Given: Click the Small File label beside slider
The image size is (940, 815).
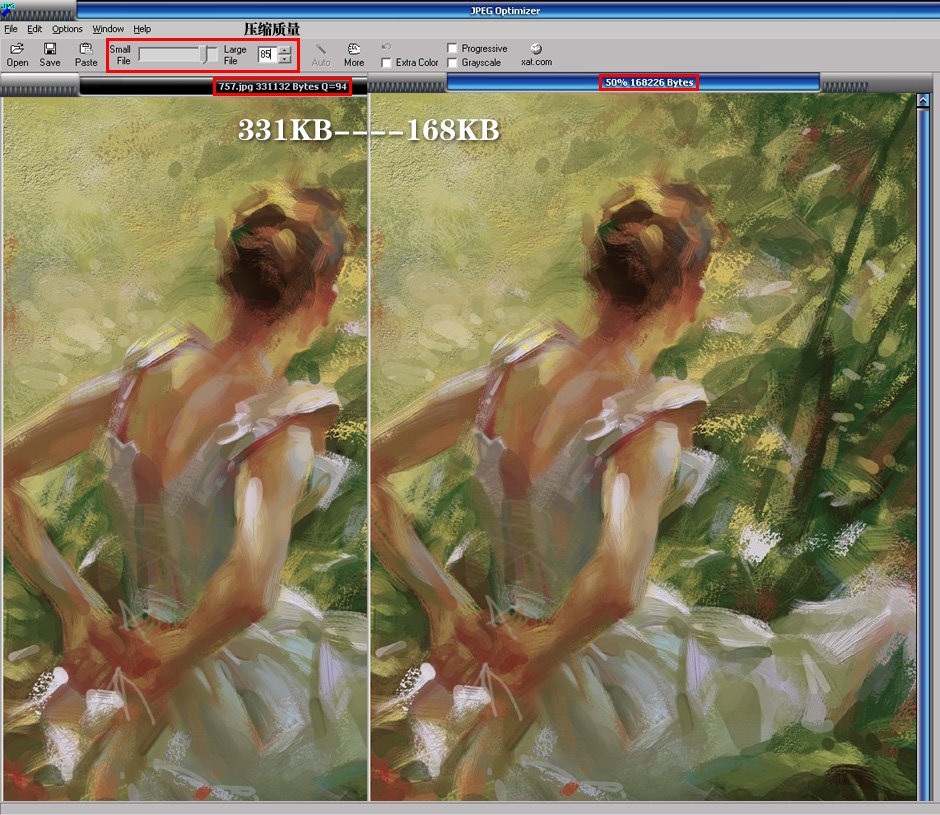Looking at the screenshot, I should [120, 55].
